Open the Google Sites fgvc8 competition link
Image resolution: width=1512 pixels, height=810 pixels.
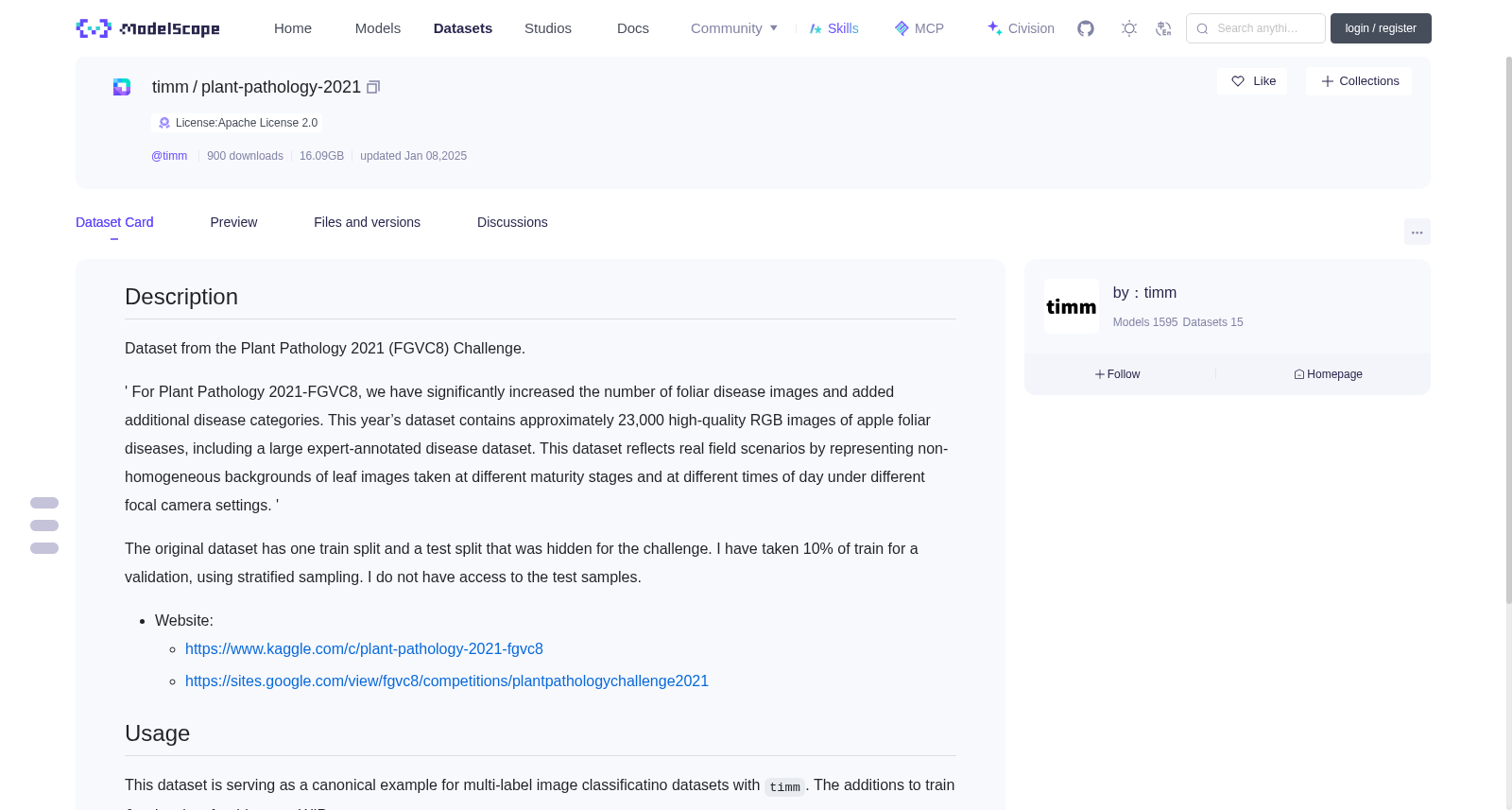[447, 681]
